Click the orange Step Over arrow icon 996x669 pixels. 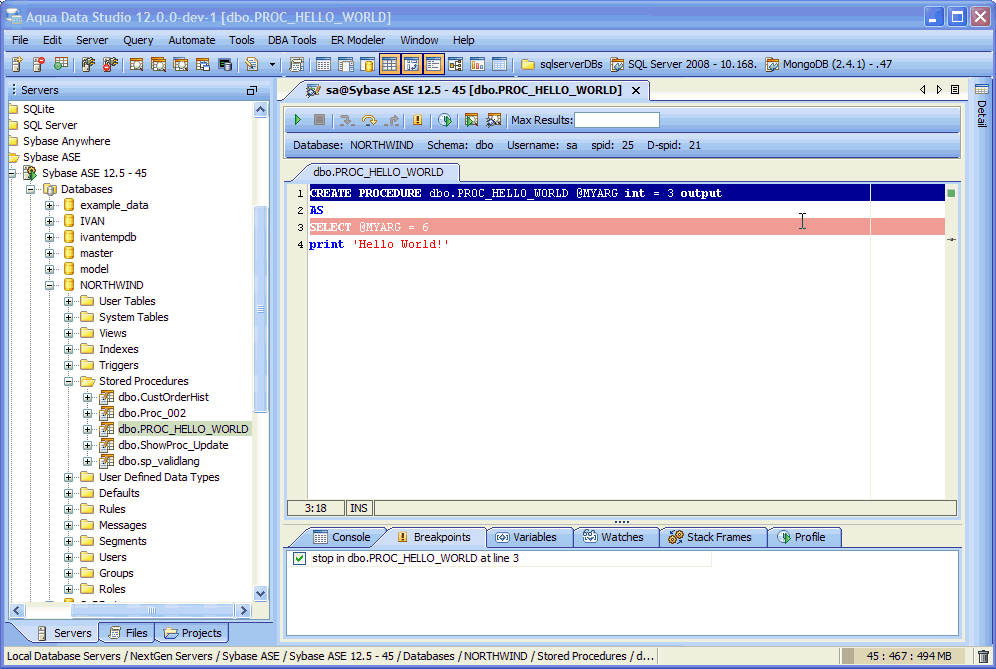coord(369,119)
